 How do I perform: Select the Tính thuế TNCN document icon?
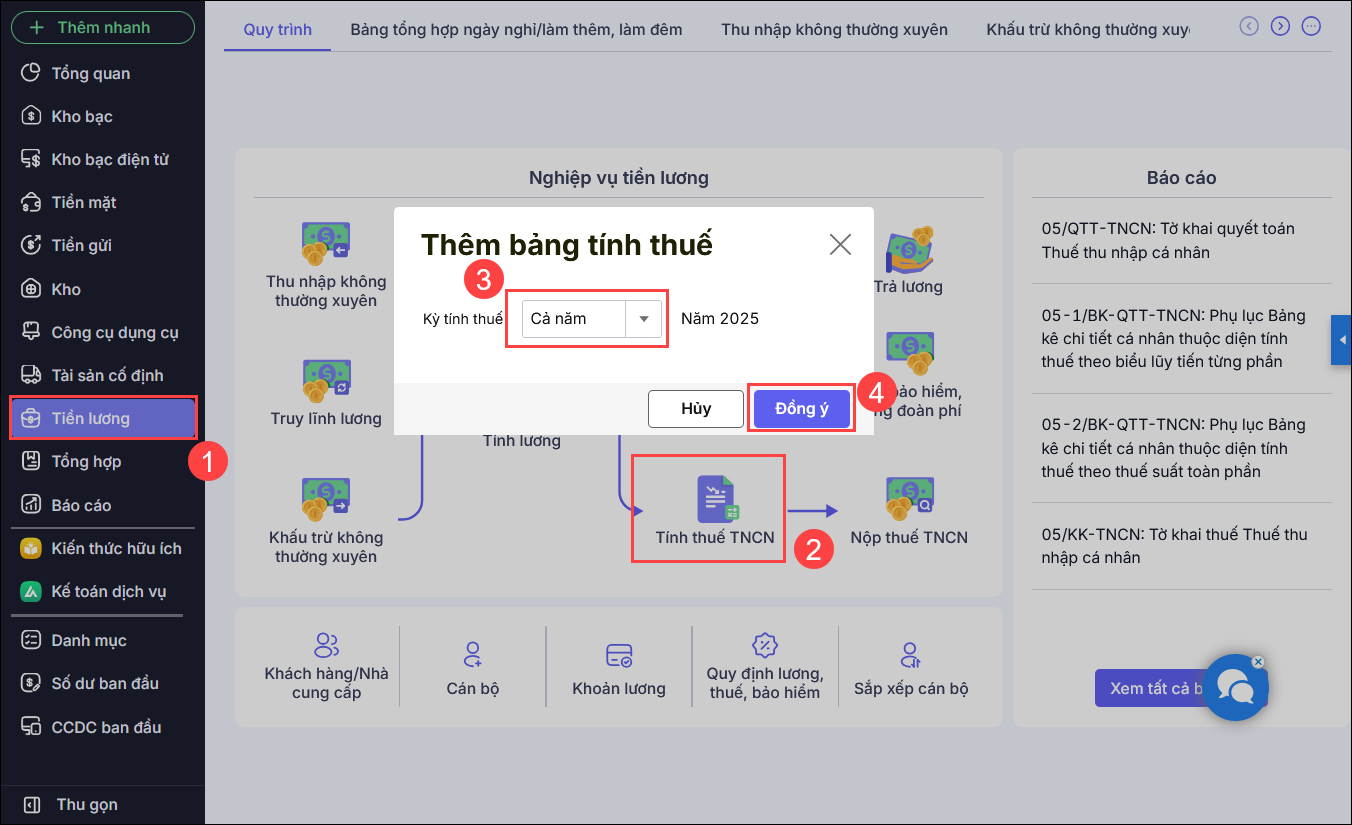point(716,499)
